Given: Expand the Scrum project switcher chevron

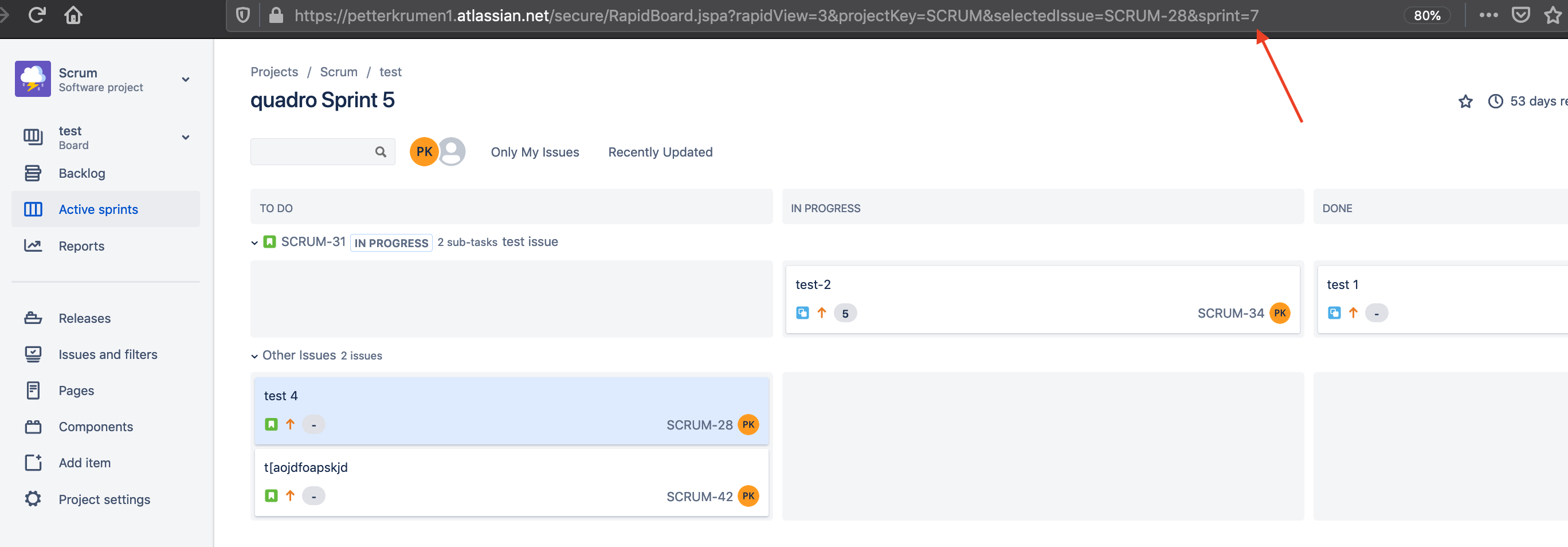Looking at the screenshot, I should click(186, 79).
